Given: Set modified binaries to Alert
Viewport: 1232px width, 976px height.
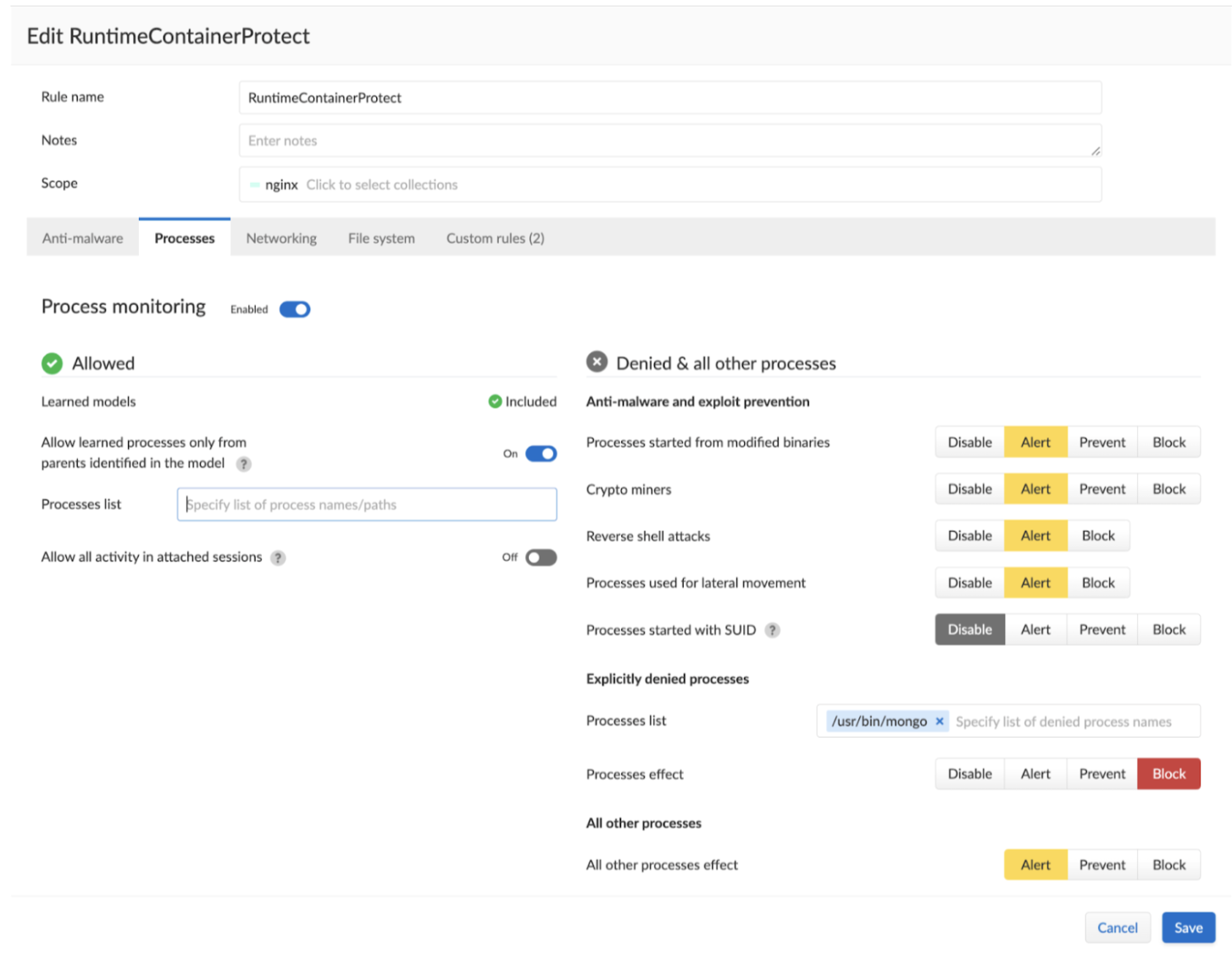Looking at the screenshot, I should (1035, 442).
